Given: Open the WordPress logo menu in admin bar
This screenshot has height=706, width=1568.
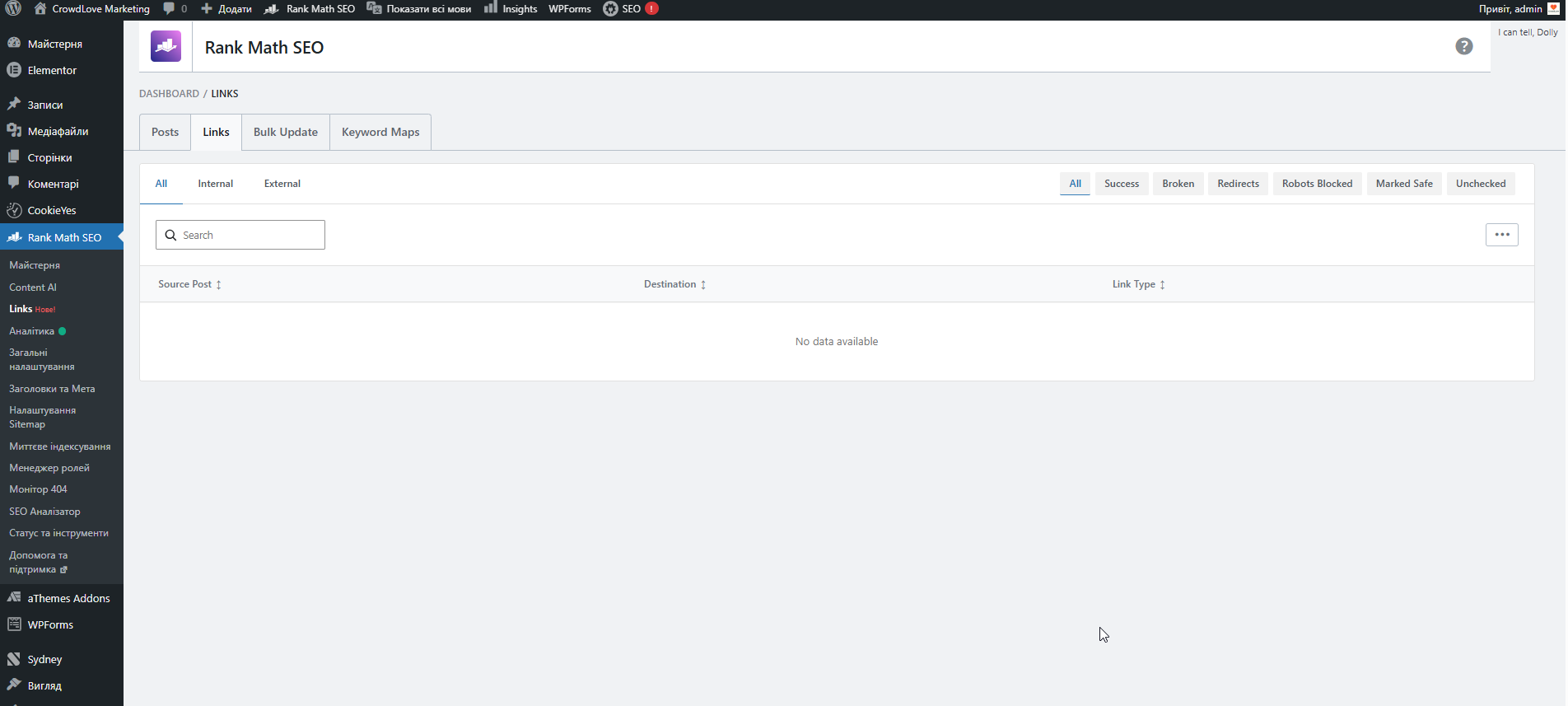Looking at the screenshot, I should (x=13, y=8).
